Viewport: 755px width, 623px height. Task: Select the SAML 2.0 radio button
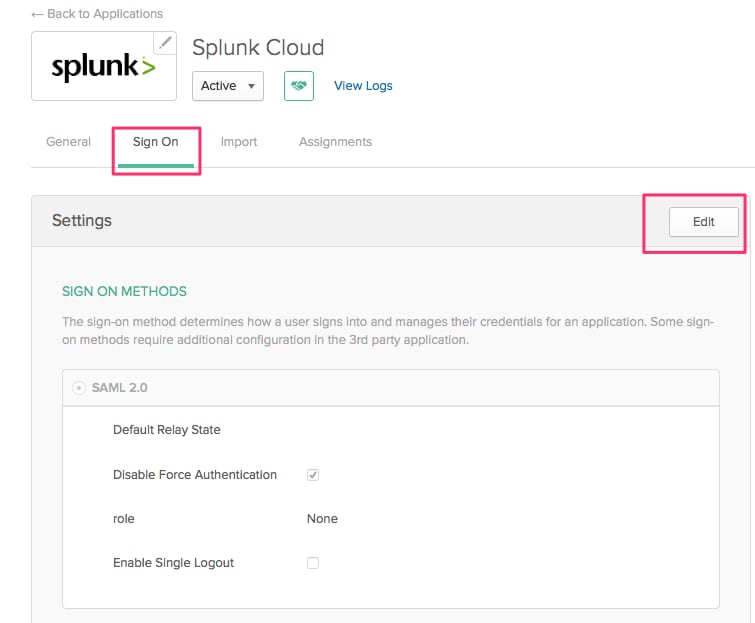79,388
